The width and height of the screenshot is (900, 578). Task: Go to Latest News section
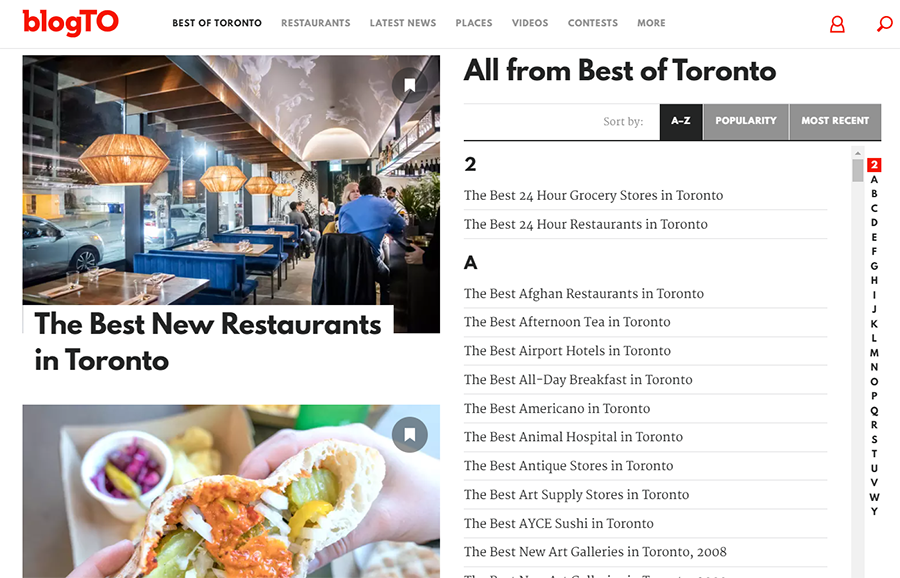[403, 23]
